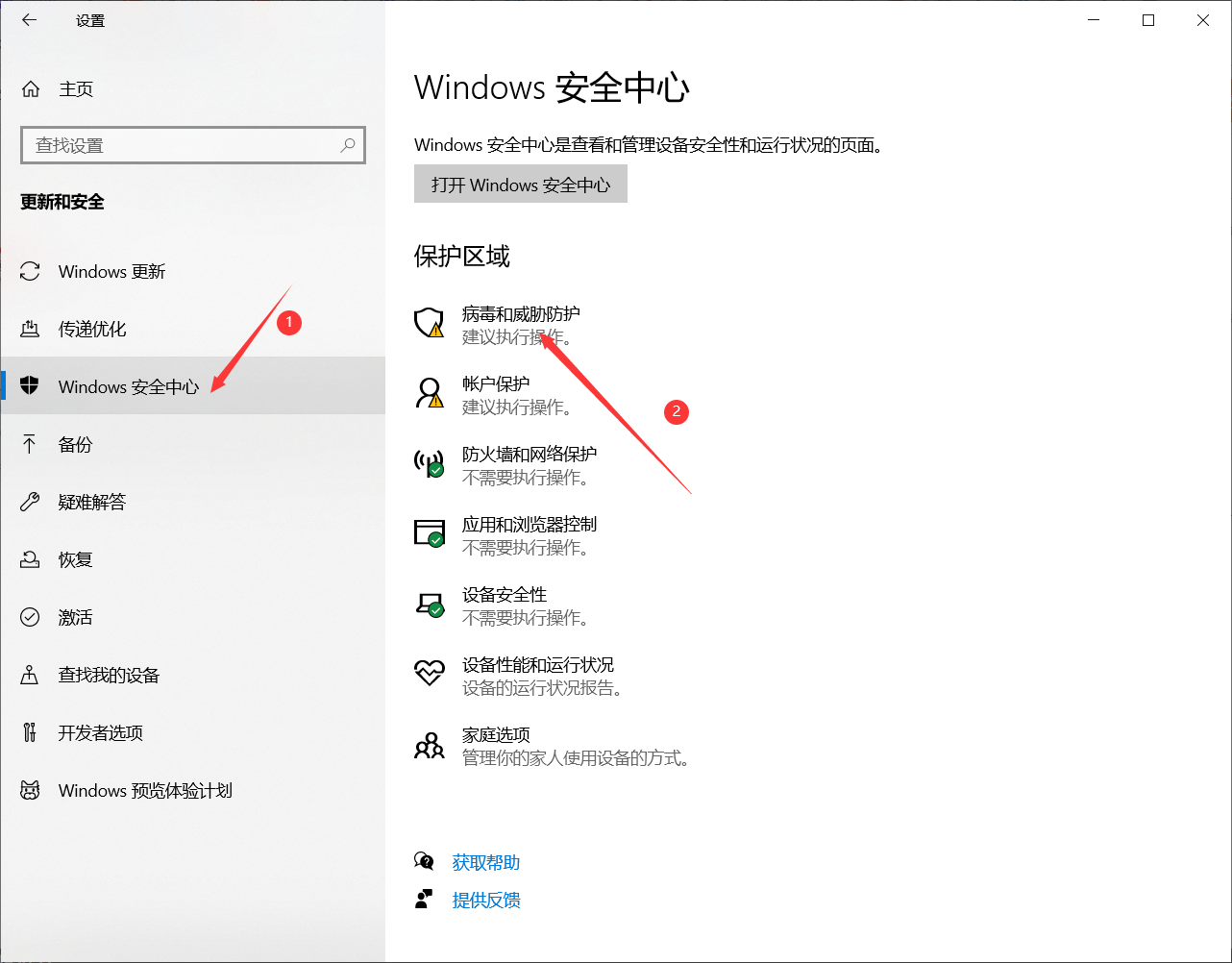1232x963 pixels.
Task: Click the Windows 预览体验计划 cat icon
Action: (30, 790)
